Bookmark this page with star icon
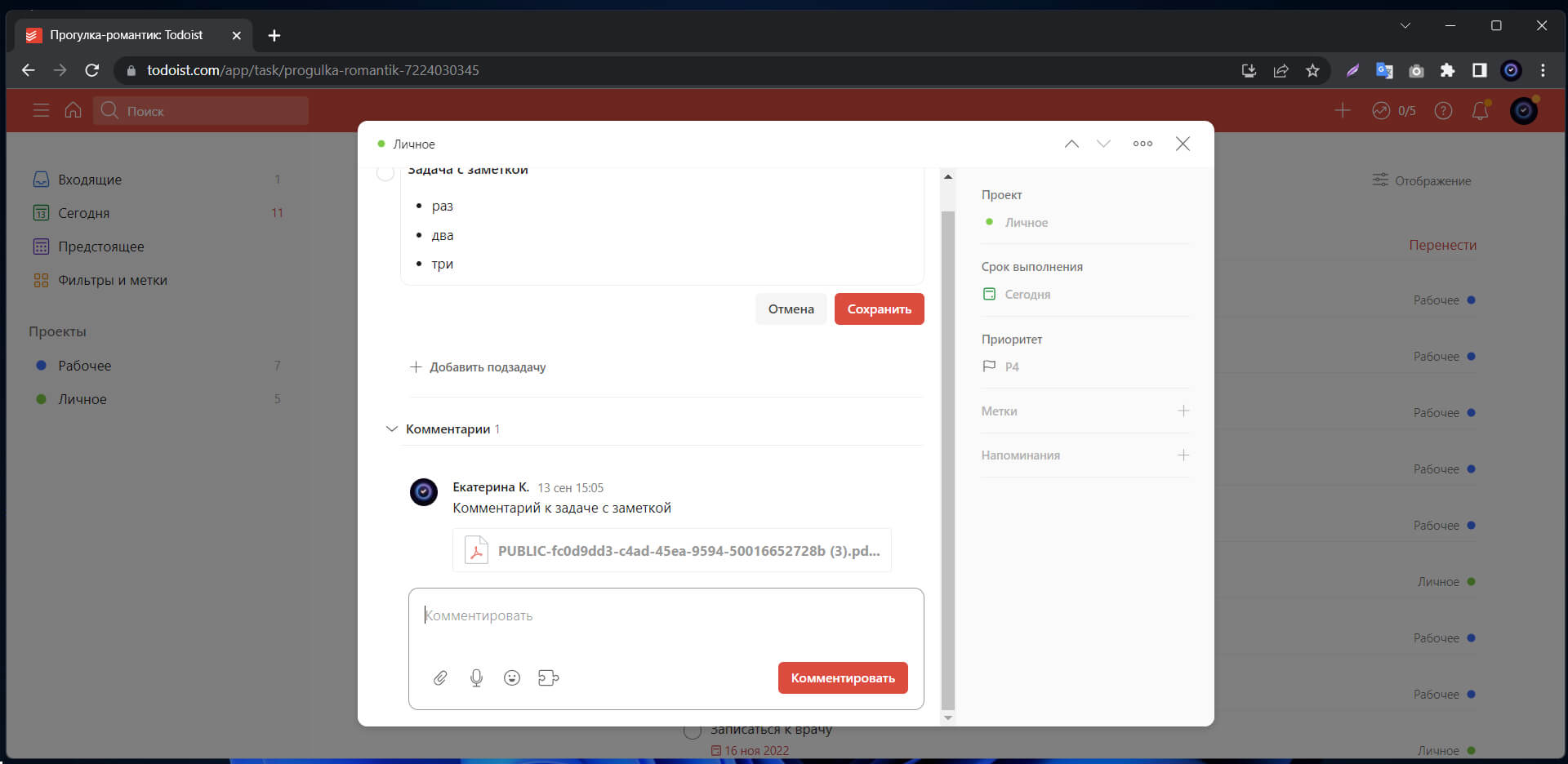 click(1312, 70)
